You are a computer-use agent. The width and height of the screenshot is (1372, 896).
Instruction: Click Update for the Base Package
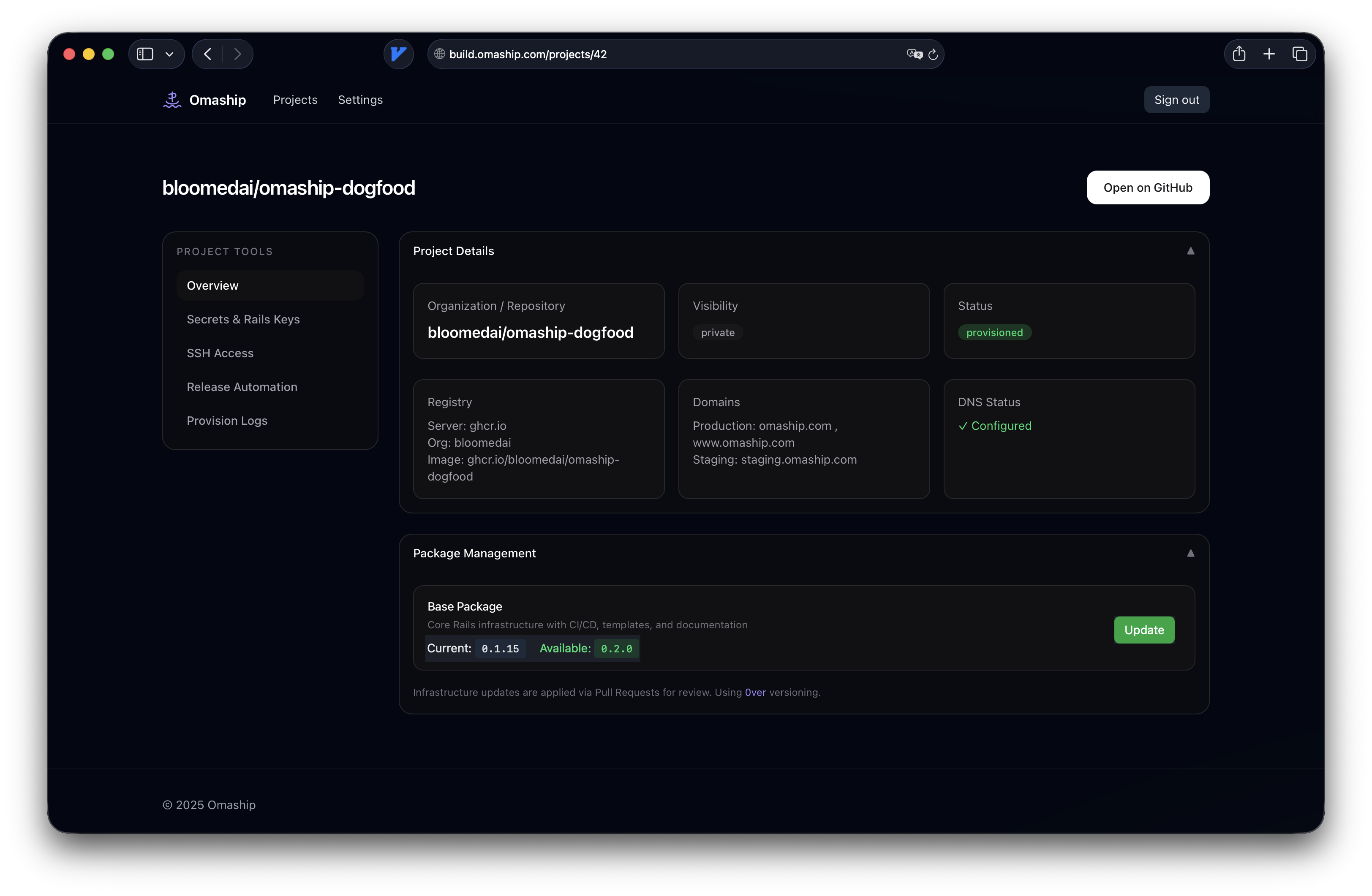point(1144,630)
